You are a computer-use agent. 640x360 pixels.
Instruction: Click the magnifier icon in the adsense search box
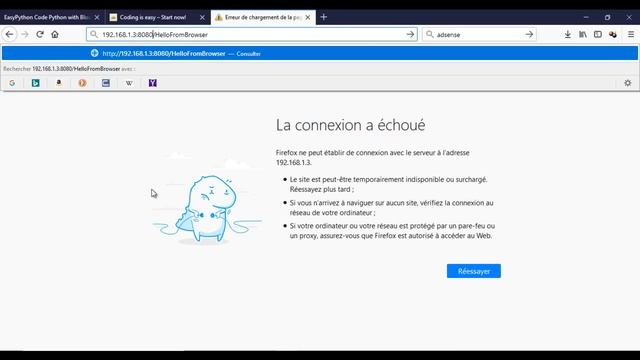[x=429, y=35]
